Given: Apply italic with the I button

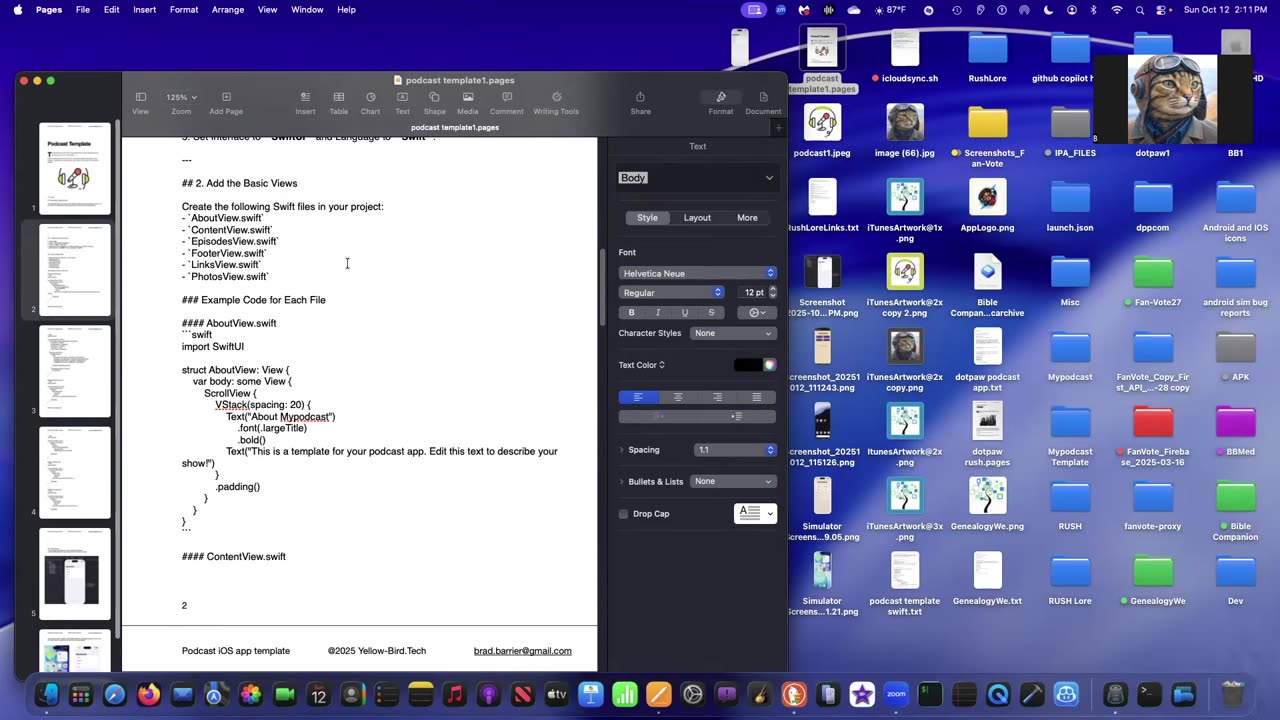Looking at the screenshot, I should 658,312.
